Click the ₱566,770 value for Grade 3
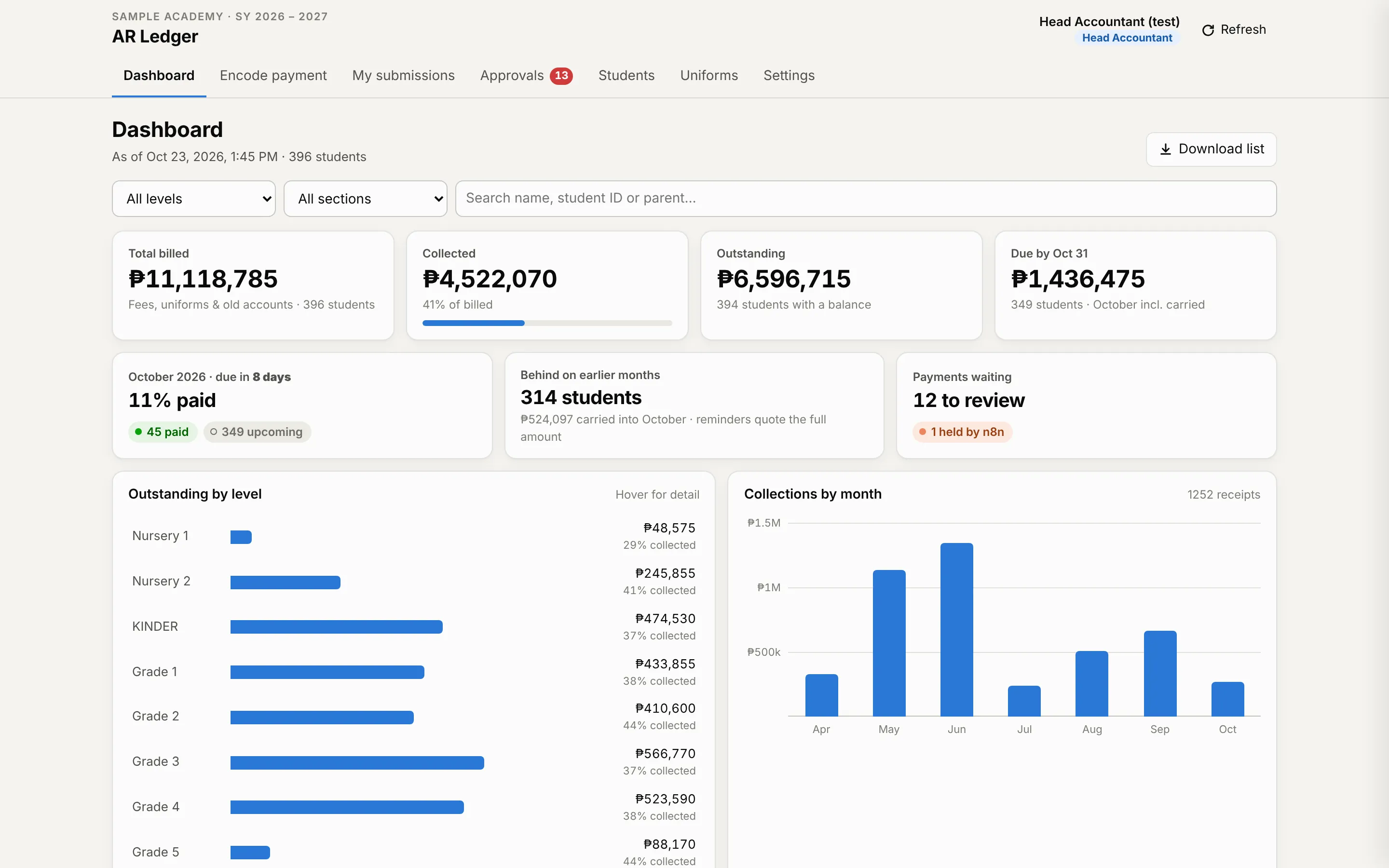This screenshot has height=868, width=1389. point(665,754)
